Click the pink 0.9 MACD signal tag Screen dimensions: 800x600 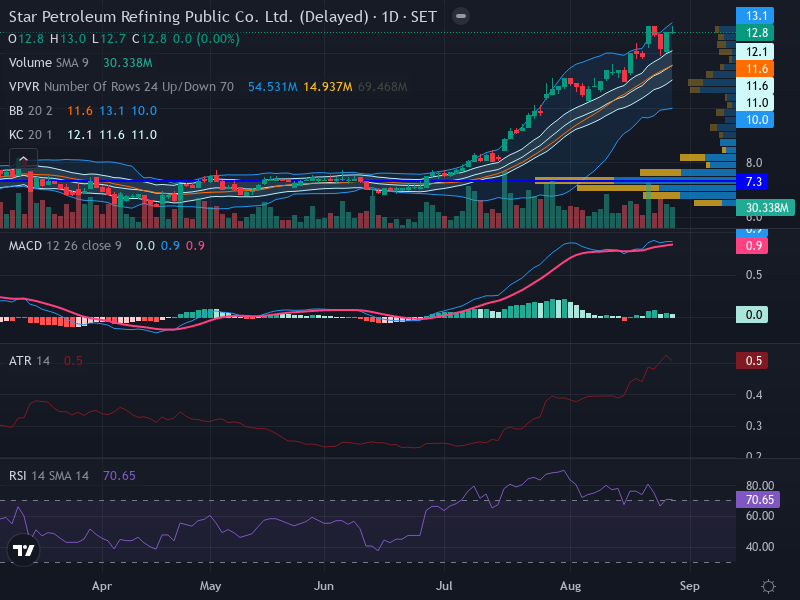pos(753,246)
